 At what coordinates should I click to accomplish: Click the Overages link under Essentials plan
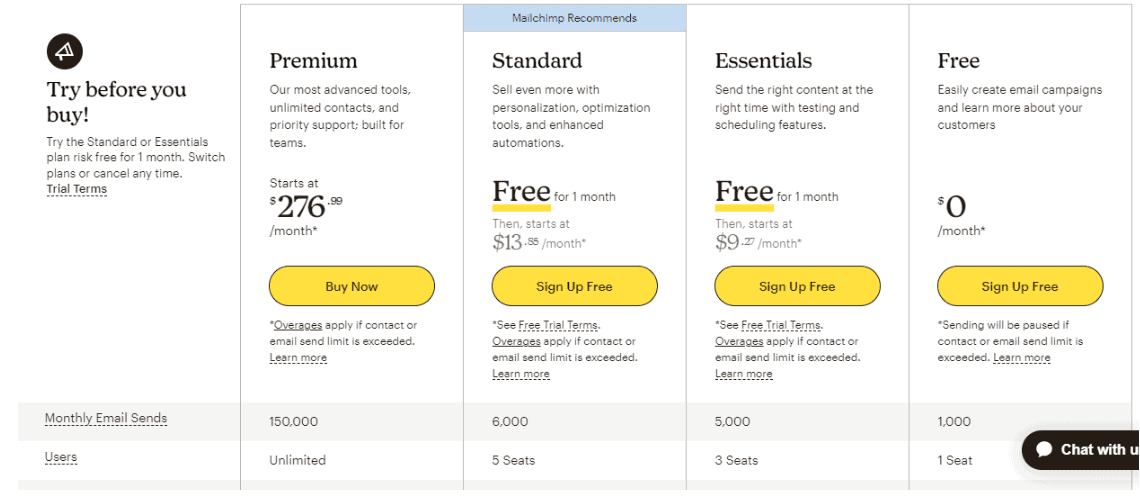(739, 341)
